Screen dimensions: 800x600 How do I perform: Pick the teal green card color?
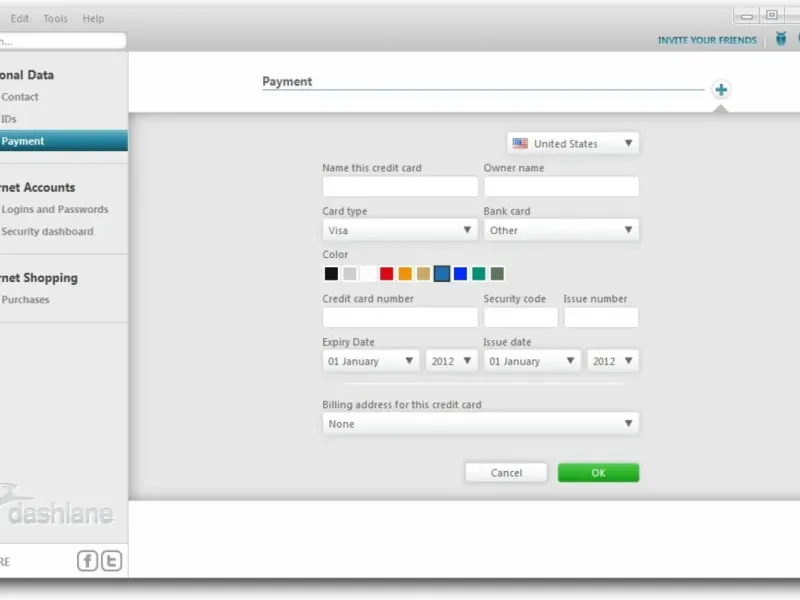479,274
